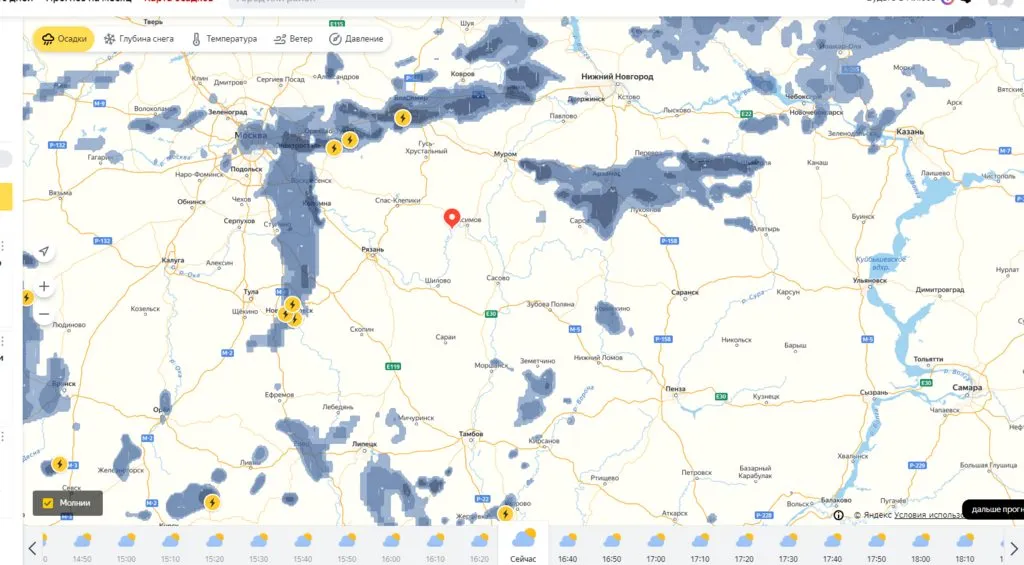Show the Температура map layer

pyautogui.click(x=224, y=39)
